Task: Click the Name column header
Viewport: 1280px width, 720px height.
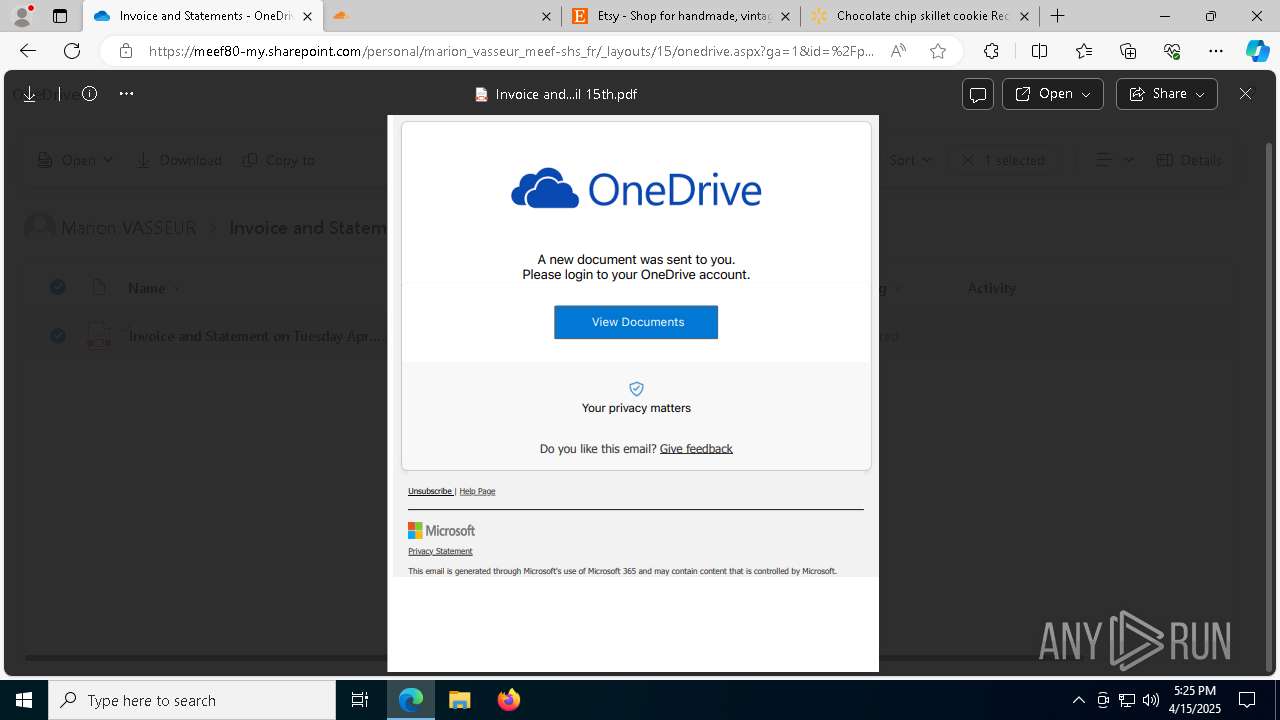Action: point(146,288)
